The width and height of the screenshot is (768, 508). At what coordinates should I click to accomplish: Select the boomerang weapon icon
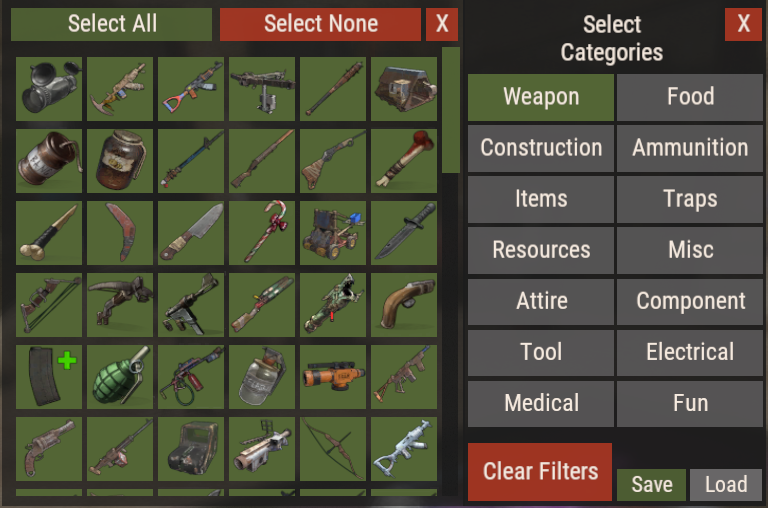[x=120, y=233]
